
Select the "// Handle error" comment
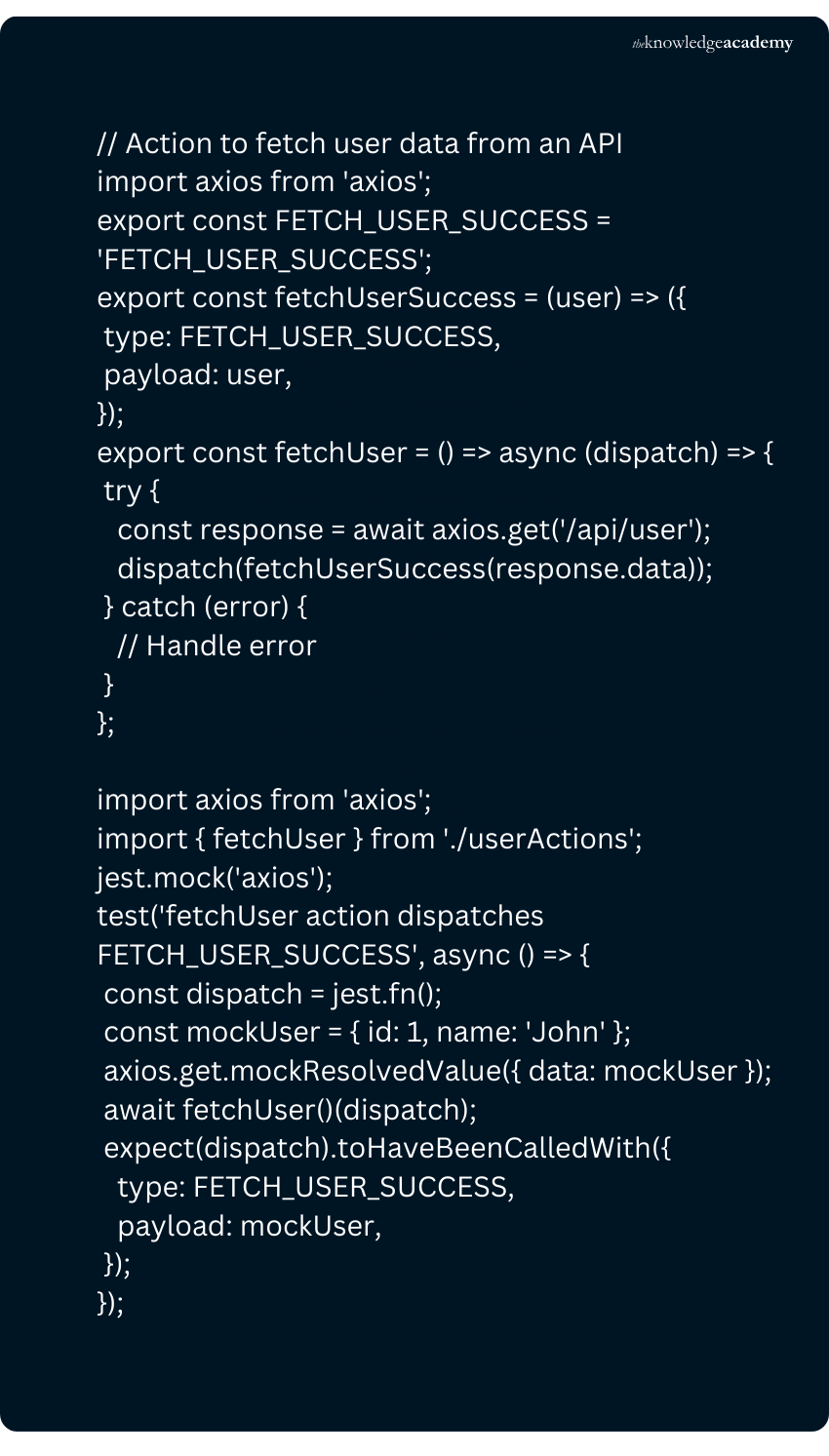pos(217,646)
